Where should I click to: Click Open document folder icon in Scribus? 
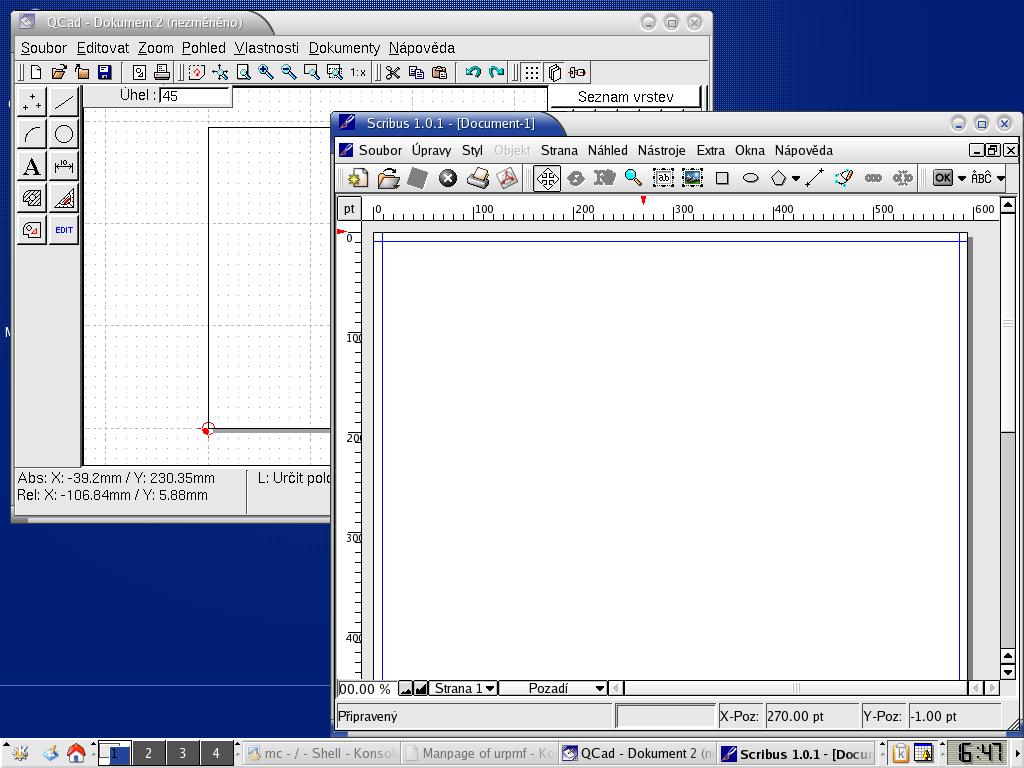(388, 178)
